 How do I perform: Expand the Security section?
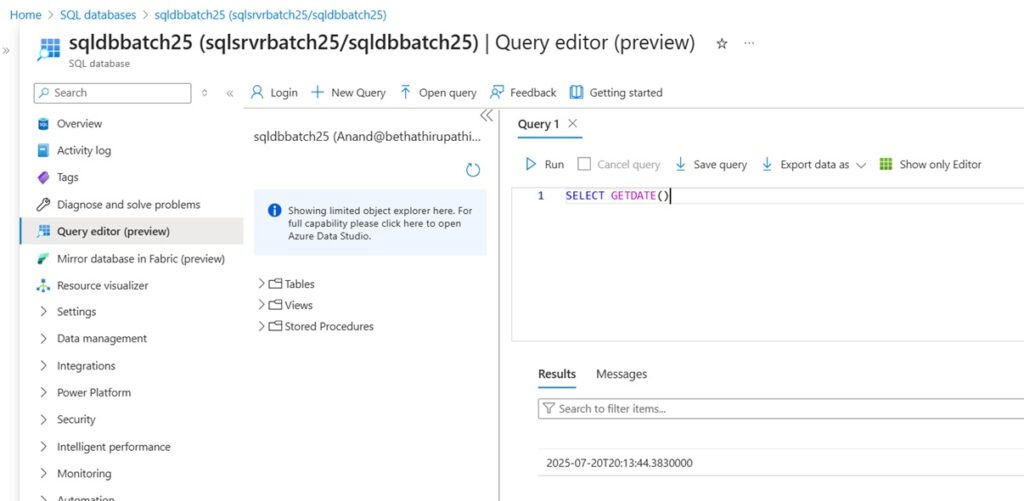(44, 419)
